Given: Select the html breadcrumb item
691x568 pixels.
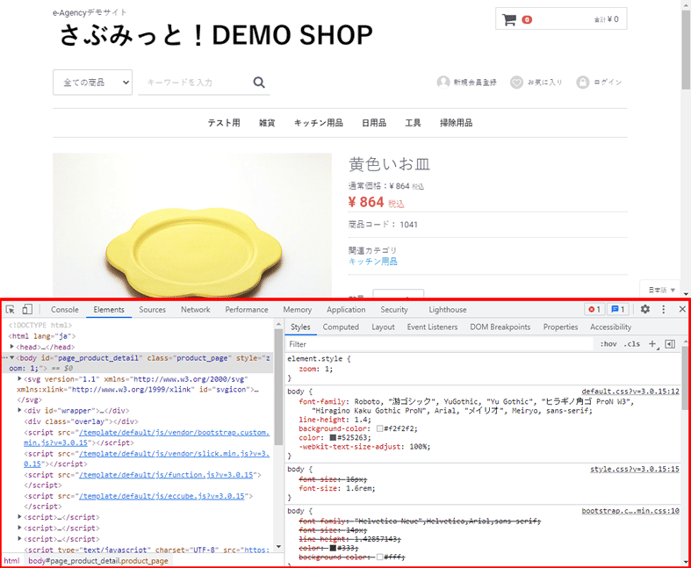Looking at the screenshot, I should [x=12, y=561].
